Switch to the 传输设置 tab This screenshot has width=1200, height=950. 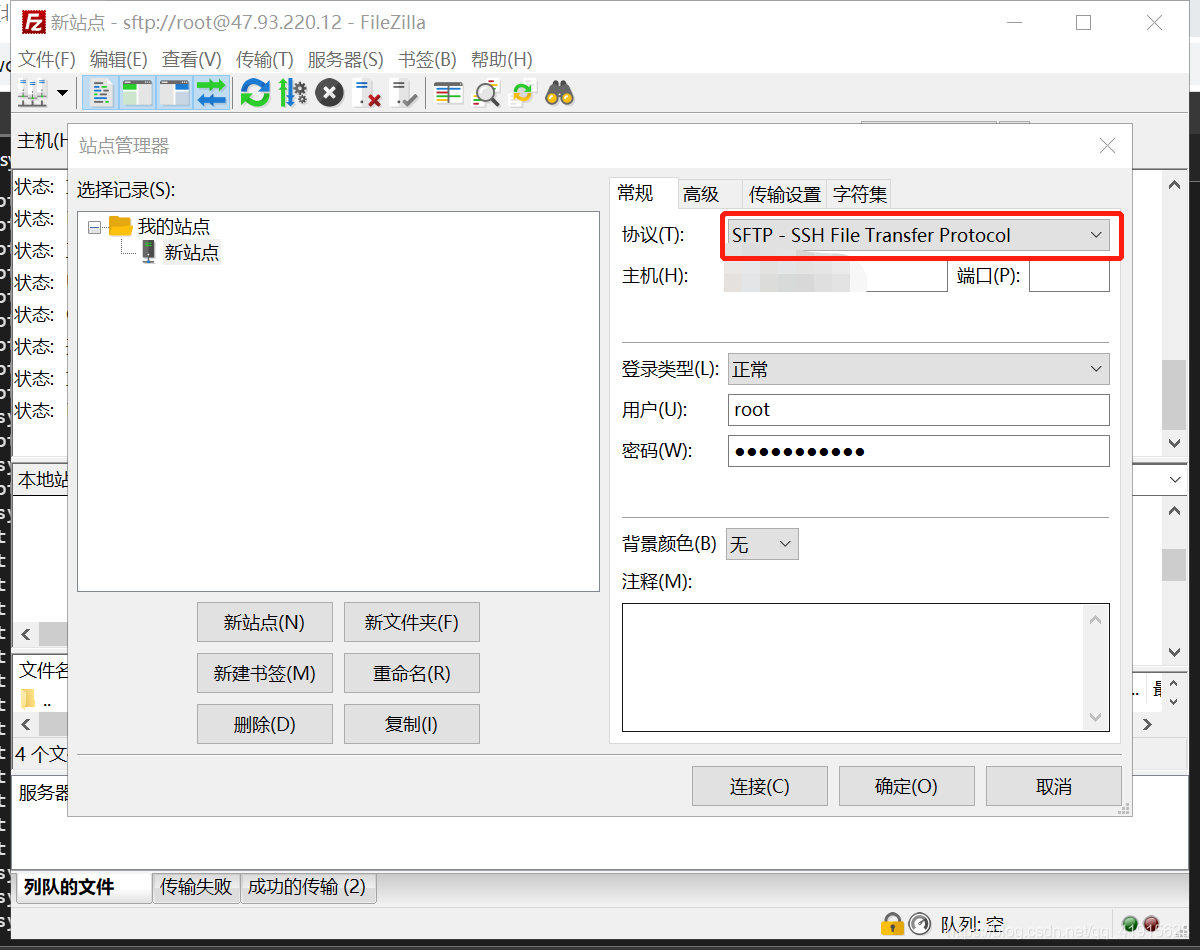pyautogui.click(x=785, y=194)
